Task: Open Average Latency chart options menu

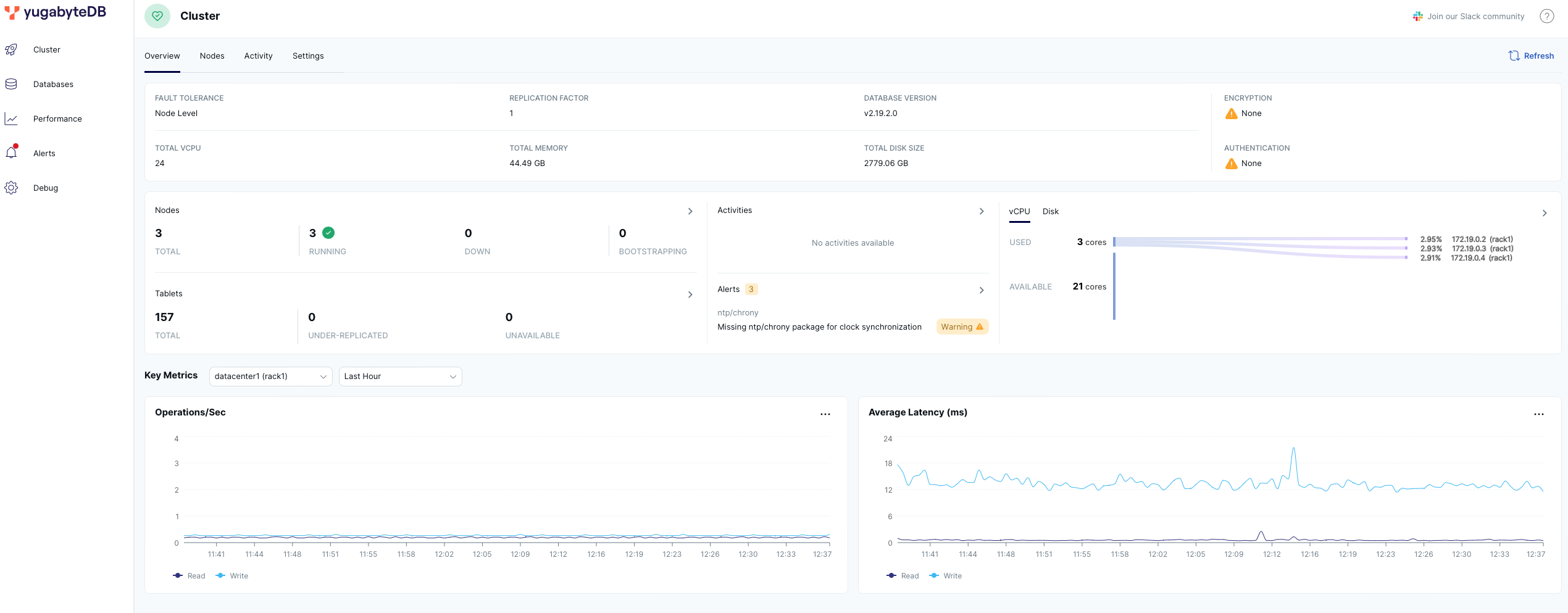Action: pos(1538,414)
